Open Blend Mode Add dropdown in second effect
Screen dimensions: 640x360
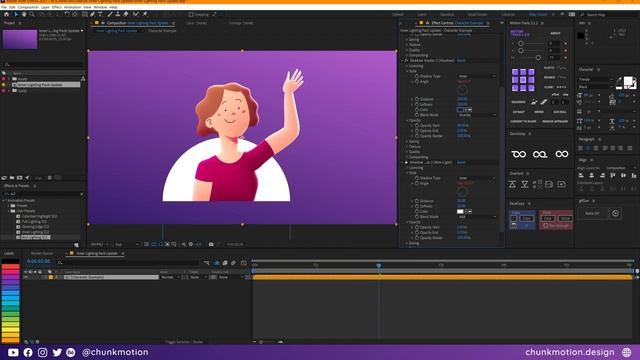click(476, 217)
